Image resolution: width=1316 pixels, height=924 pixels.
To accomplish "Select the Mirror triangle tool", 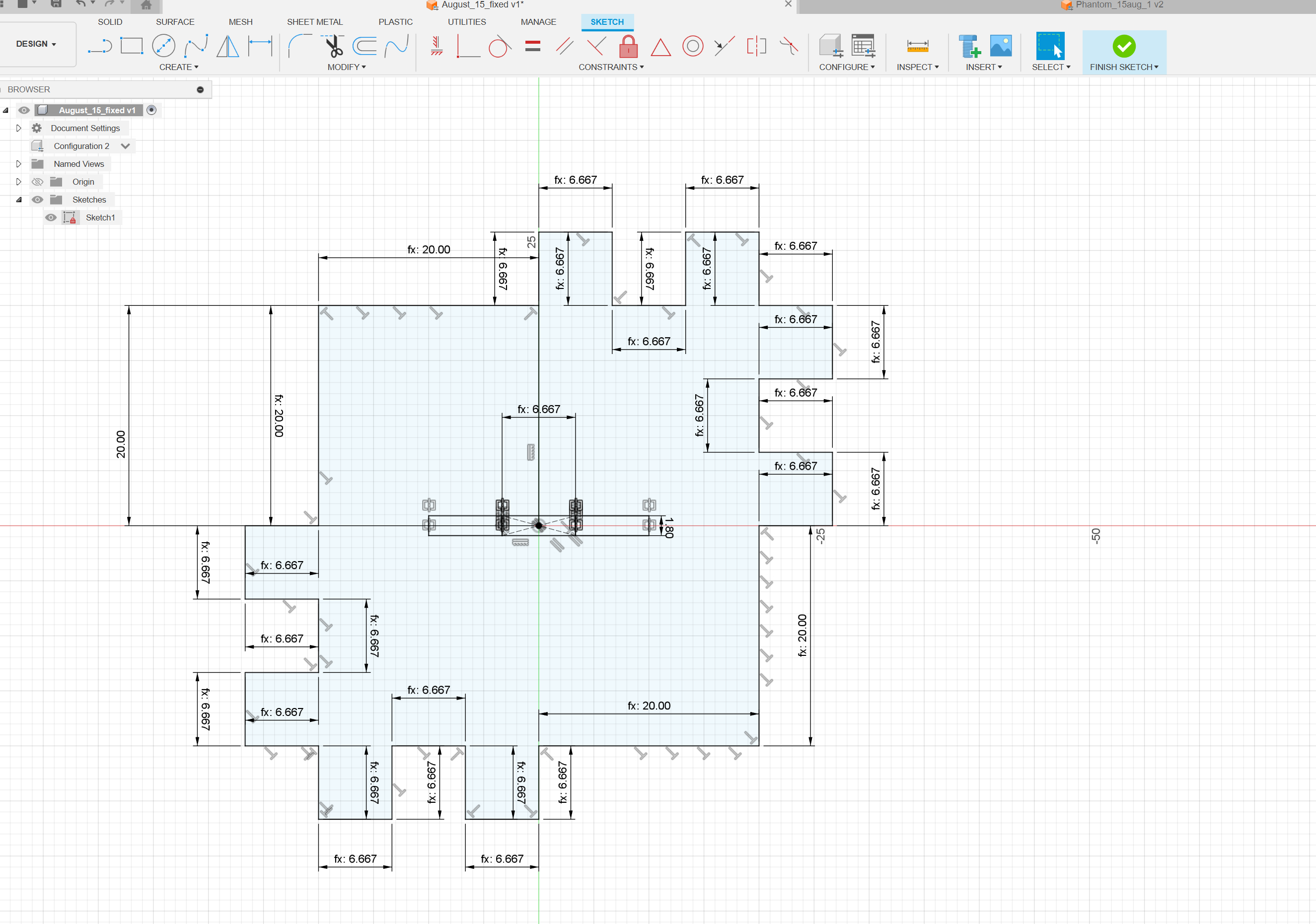I will click(x=227, y=46).
